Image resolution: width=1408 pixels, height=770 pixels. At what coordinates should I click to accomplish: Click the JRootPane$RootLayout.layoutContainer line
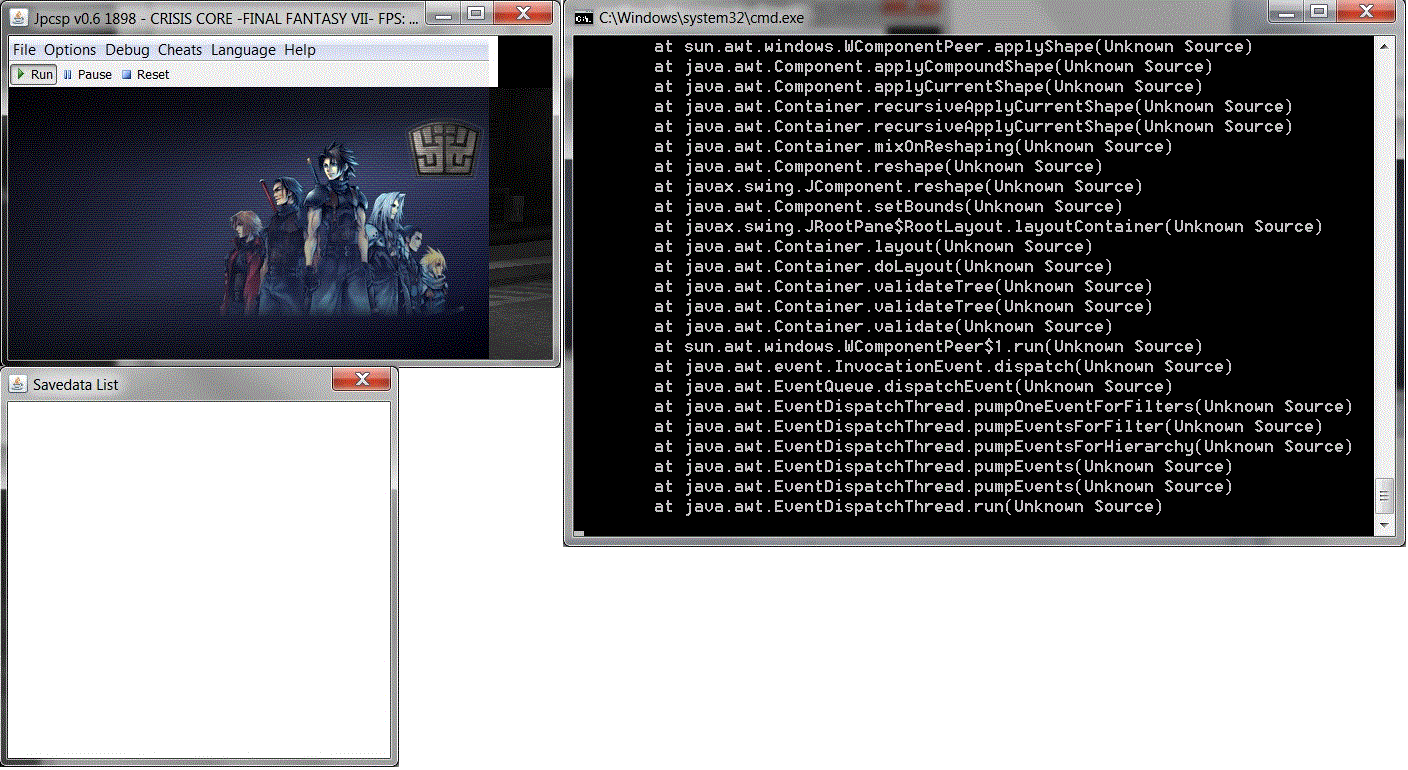tap(988, 227)
